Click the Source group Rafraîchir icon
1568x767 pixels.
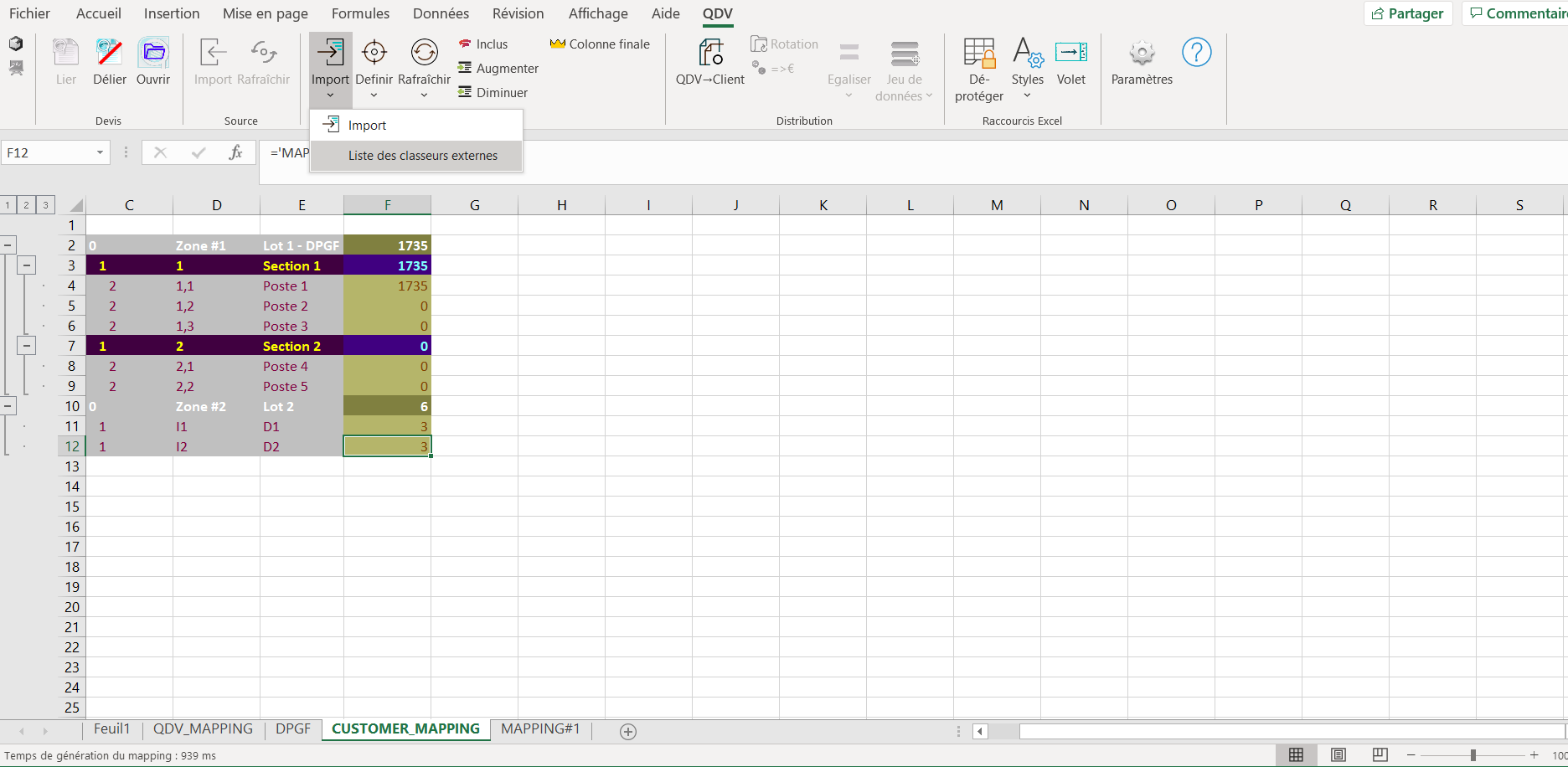pyautogui.click(x=263, y=53)
